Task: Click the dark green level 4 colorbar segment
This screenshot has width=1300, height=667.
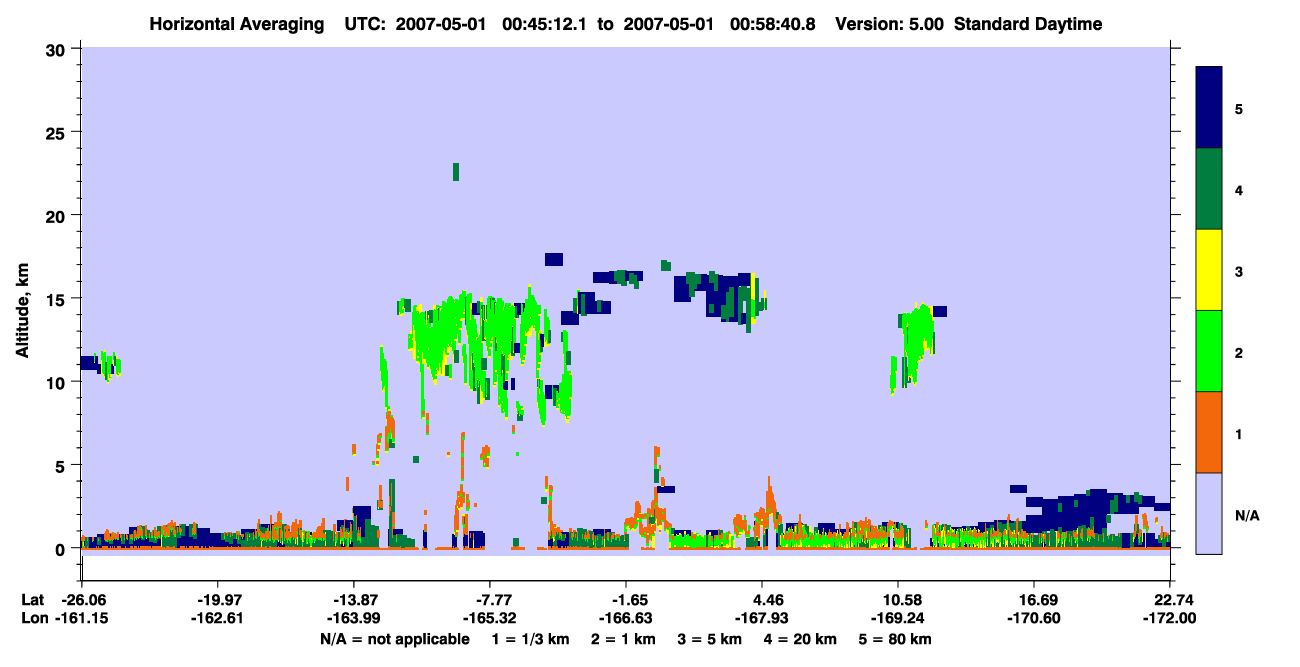Action: click(x=1209, y=189)
